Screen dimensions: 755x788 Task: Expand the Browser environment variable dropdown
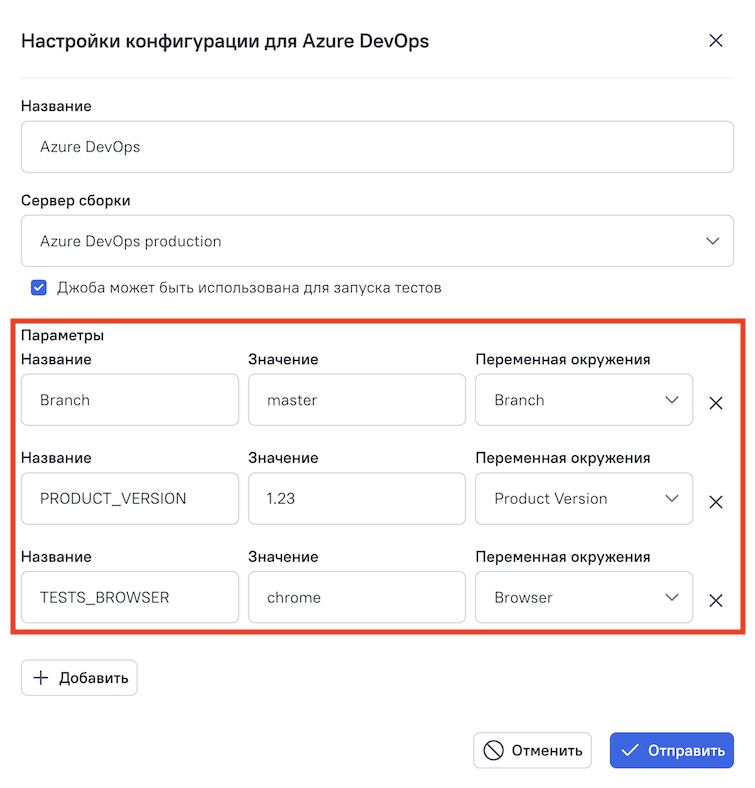(x=583, y=597)
